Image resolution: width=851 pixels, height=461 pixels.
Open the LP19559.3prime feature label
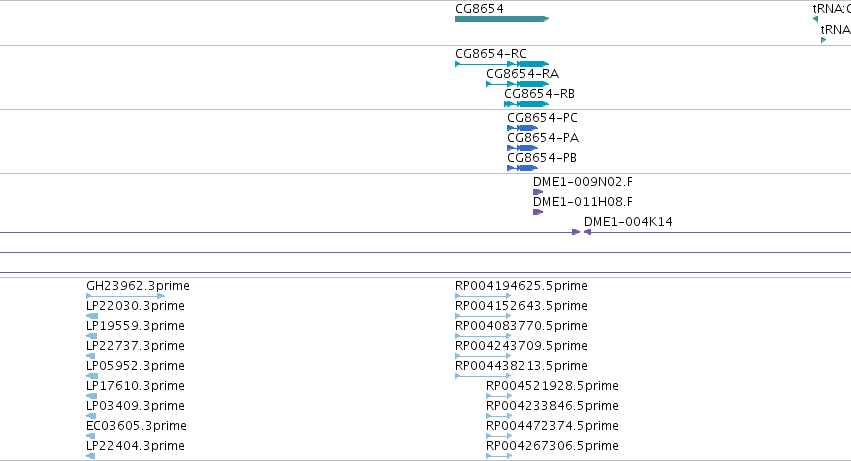pyautogui.click(x=135, y=326)
